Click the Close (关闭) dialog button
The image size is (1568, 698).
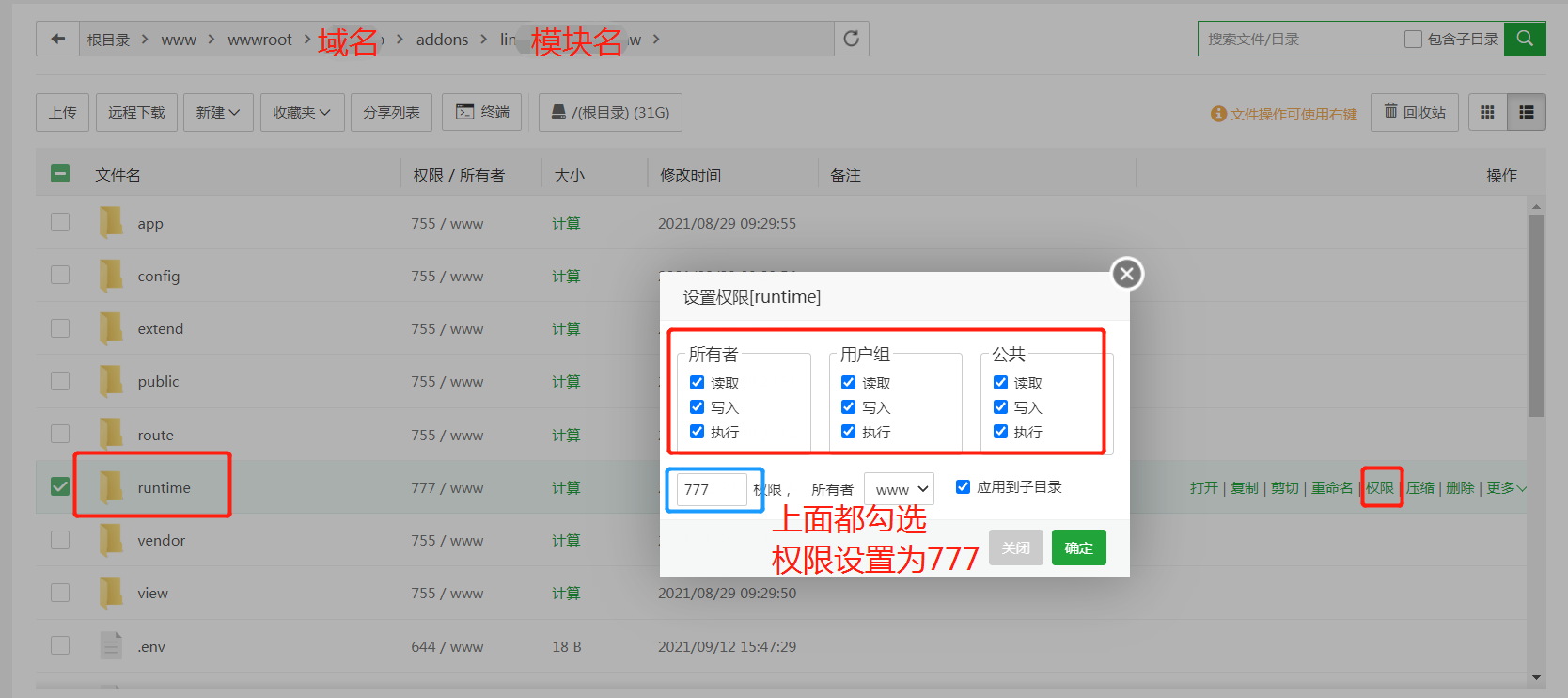[x=1016, y=547]
